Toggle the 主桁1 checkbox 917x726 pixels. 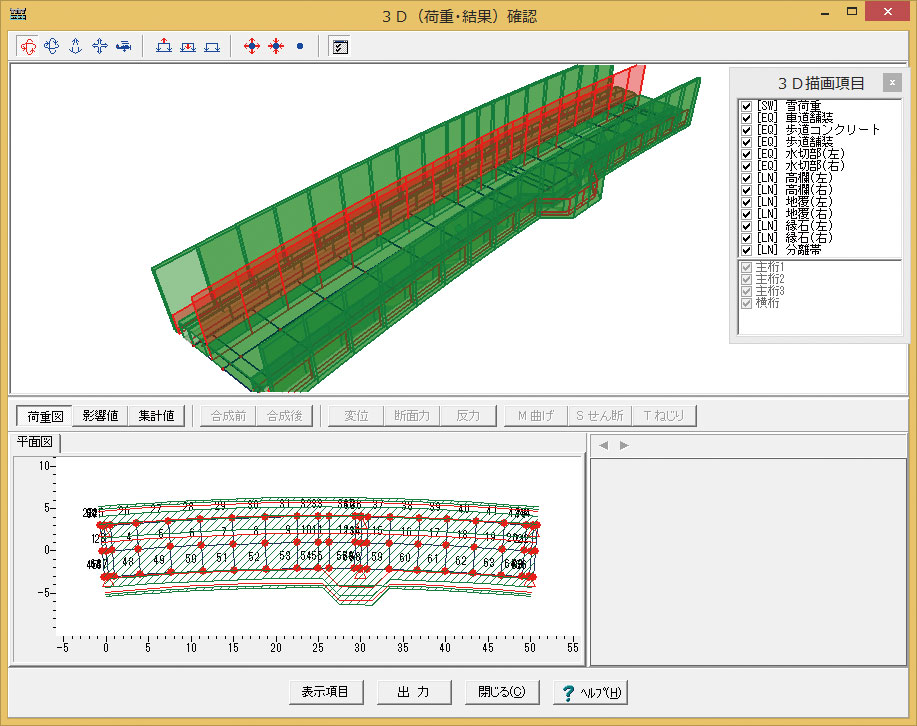pyautogui.click(x=746, y=267)
